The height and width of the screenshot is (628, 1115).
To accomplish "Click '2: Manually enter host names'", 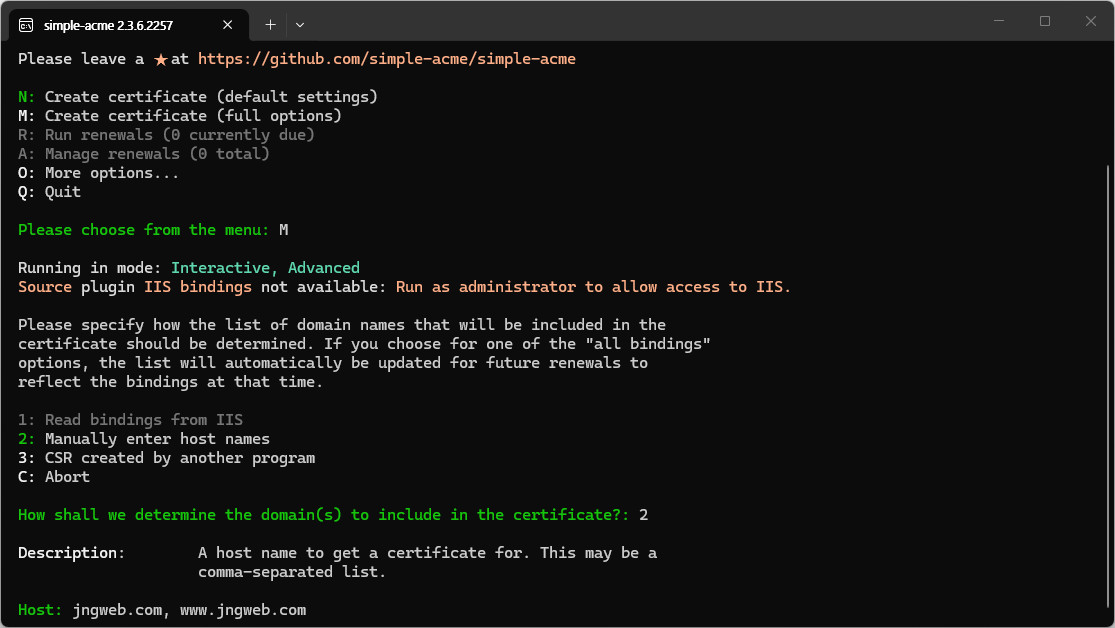I will [x=144, y=439].
